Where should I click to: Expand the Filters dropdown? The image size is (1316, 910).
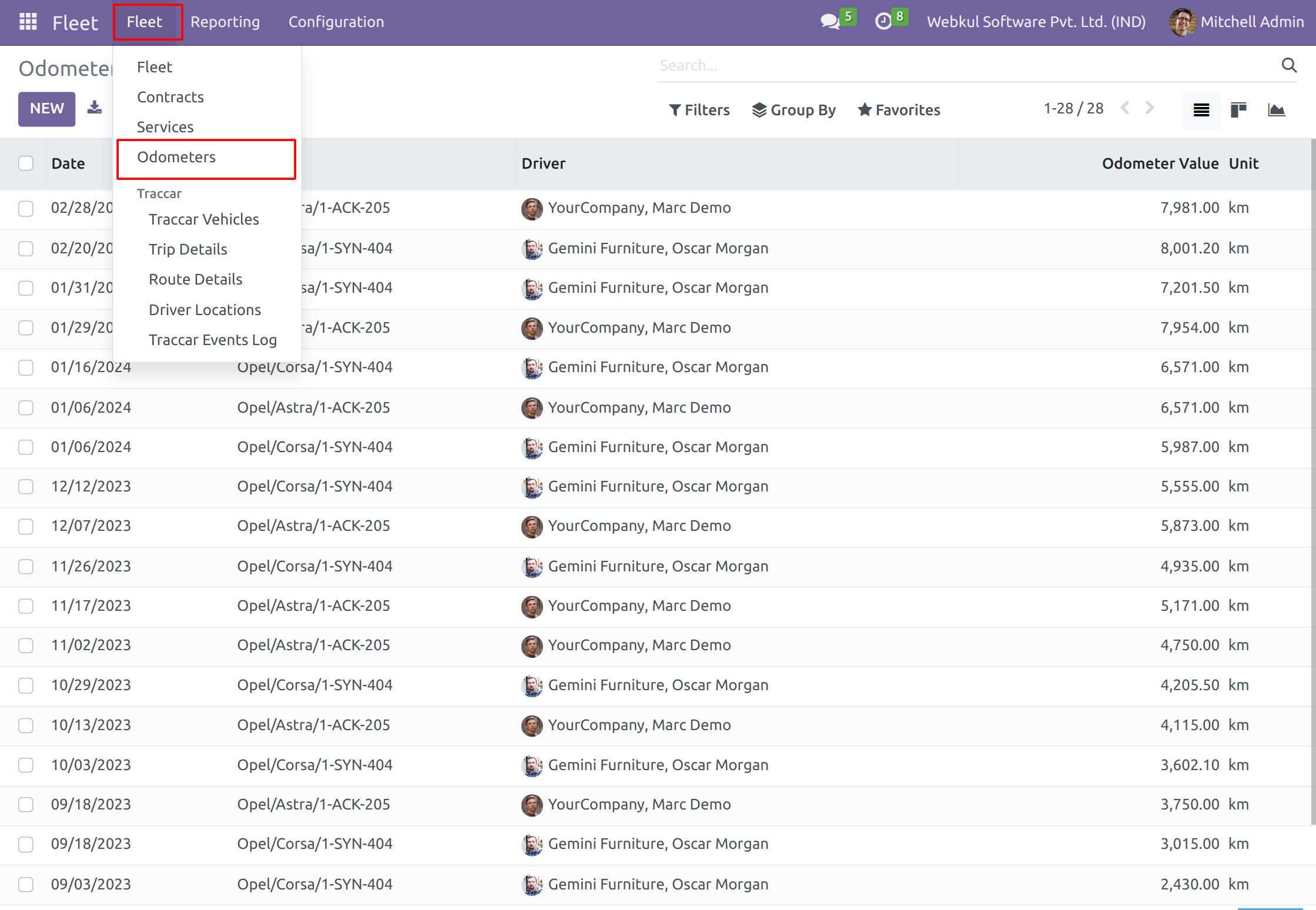pos(699,110)
